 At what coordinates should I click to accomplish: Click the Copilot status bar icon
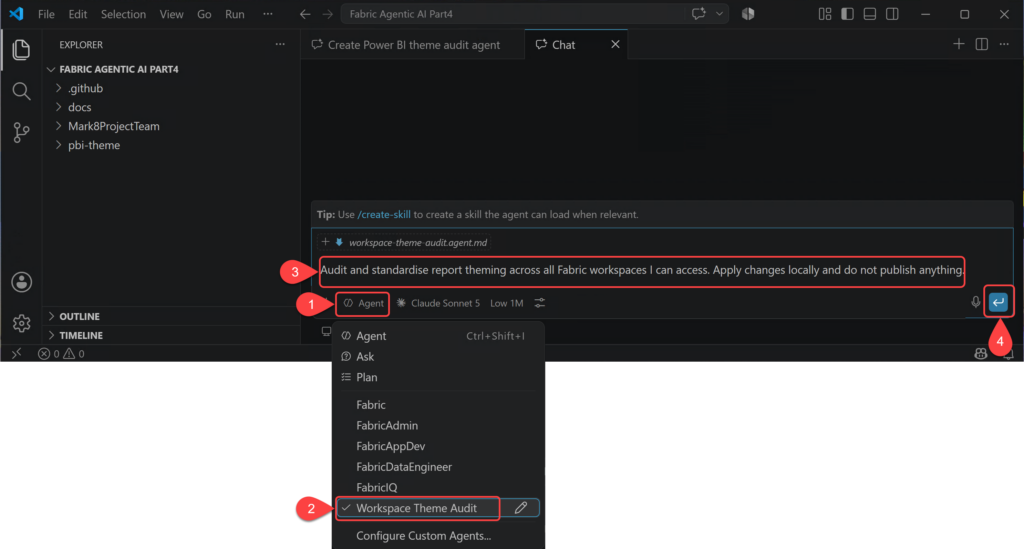[980, 353]
